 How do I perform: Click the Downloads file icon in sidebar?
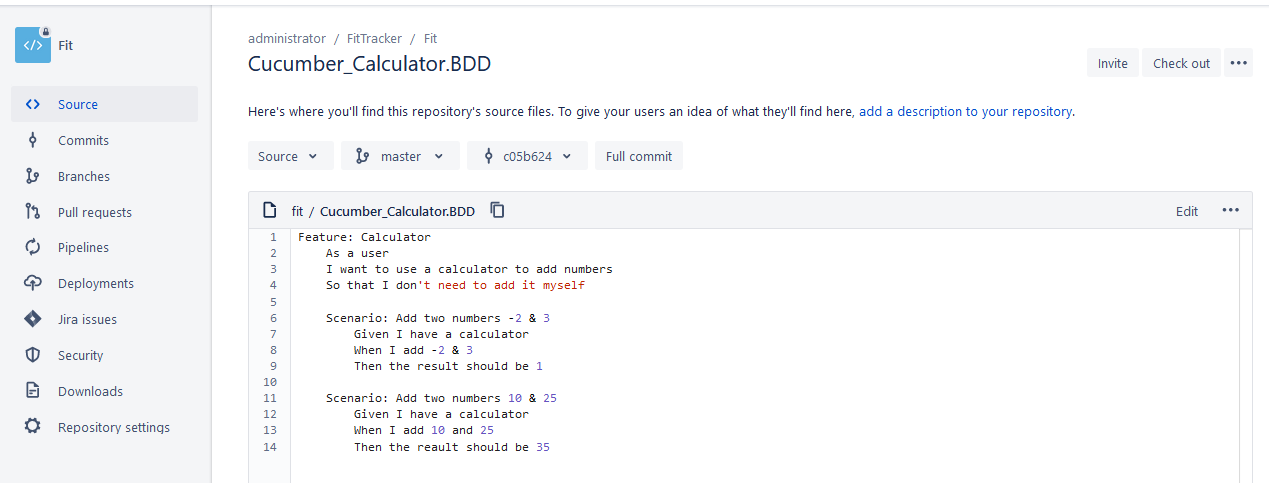coord(33,391)
